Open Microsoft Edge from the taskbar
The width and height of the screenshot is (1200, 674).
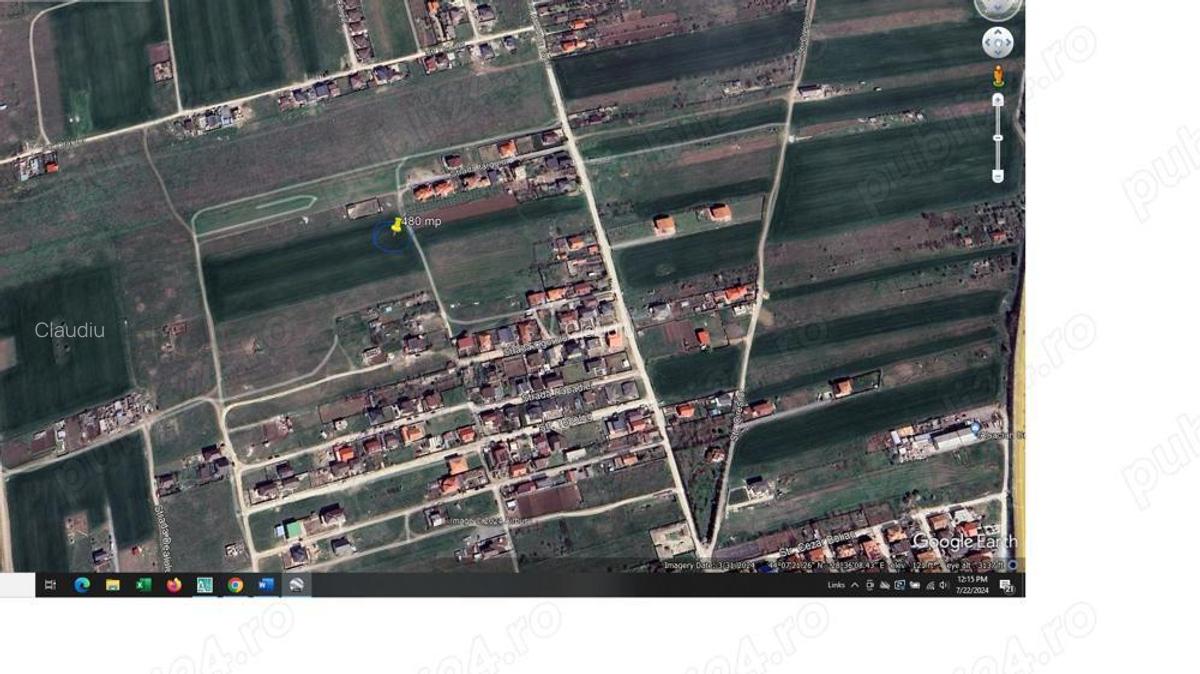pyautogui.click(x=82, y=585)
